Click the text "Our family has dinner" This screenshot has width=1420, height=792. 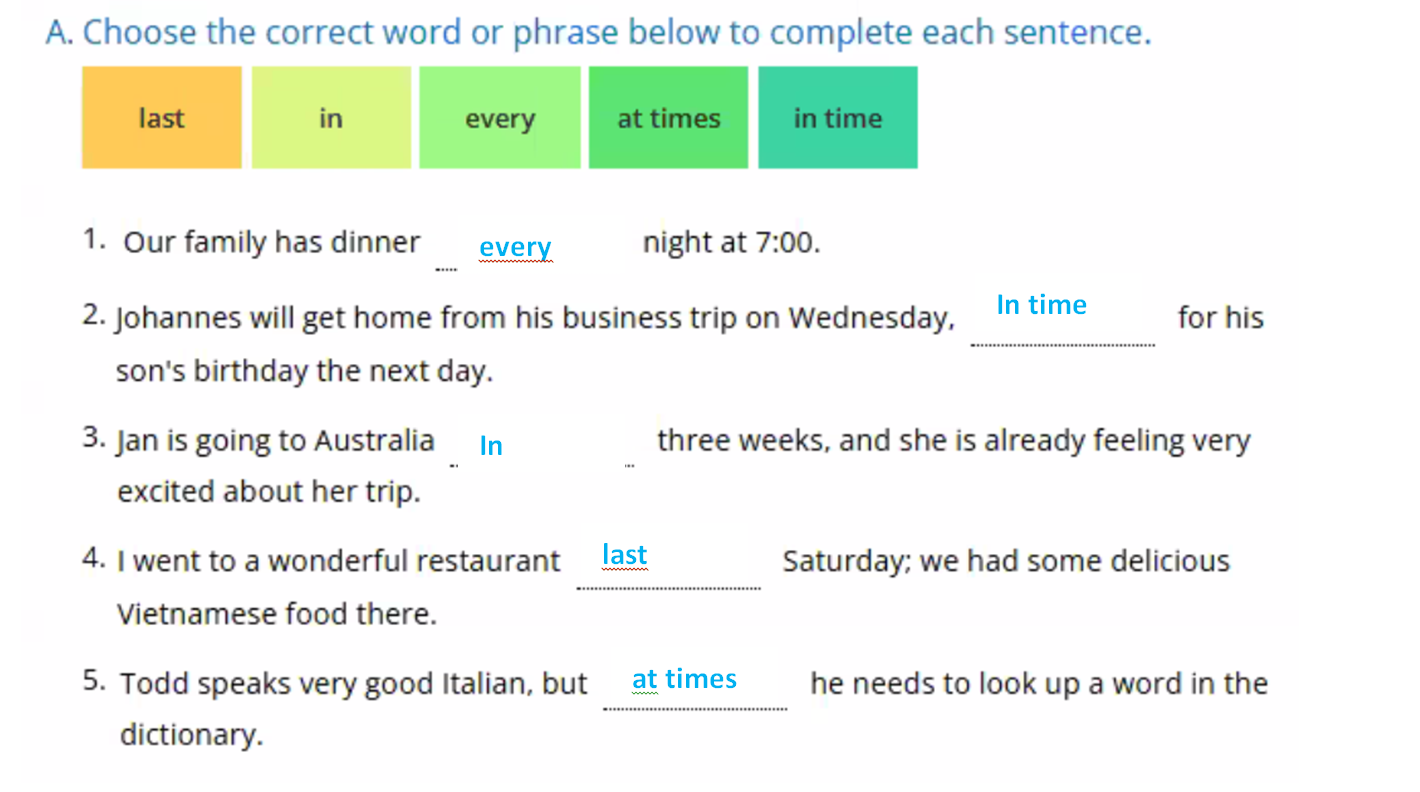272,242
